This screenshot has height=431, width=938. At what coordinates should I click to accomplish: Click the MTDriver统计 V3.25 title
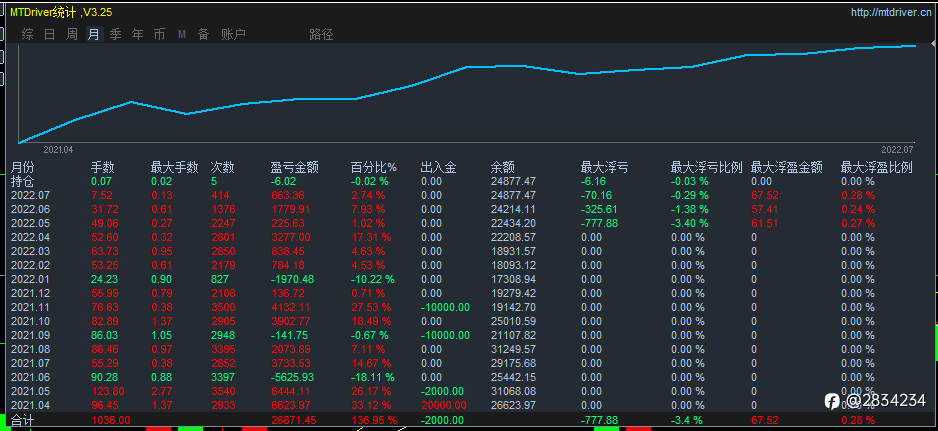coord(60,12)
